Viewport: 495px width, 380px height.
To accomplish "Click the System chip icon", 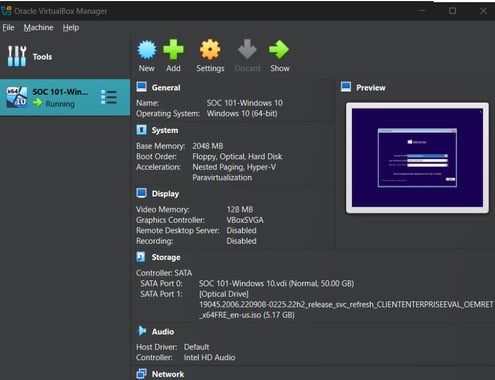I will 142,130.
